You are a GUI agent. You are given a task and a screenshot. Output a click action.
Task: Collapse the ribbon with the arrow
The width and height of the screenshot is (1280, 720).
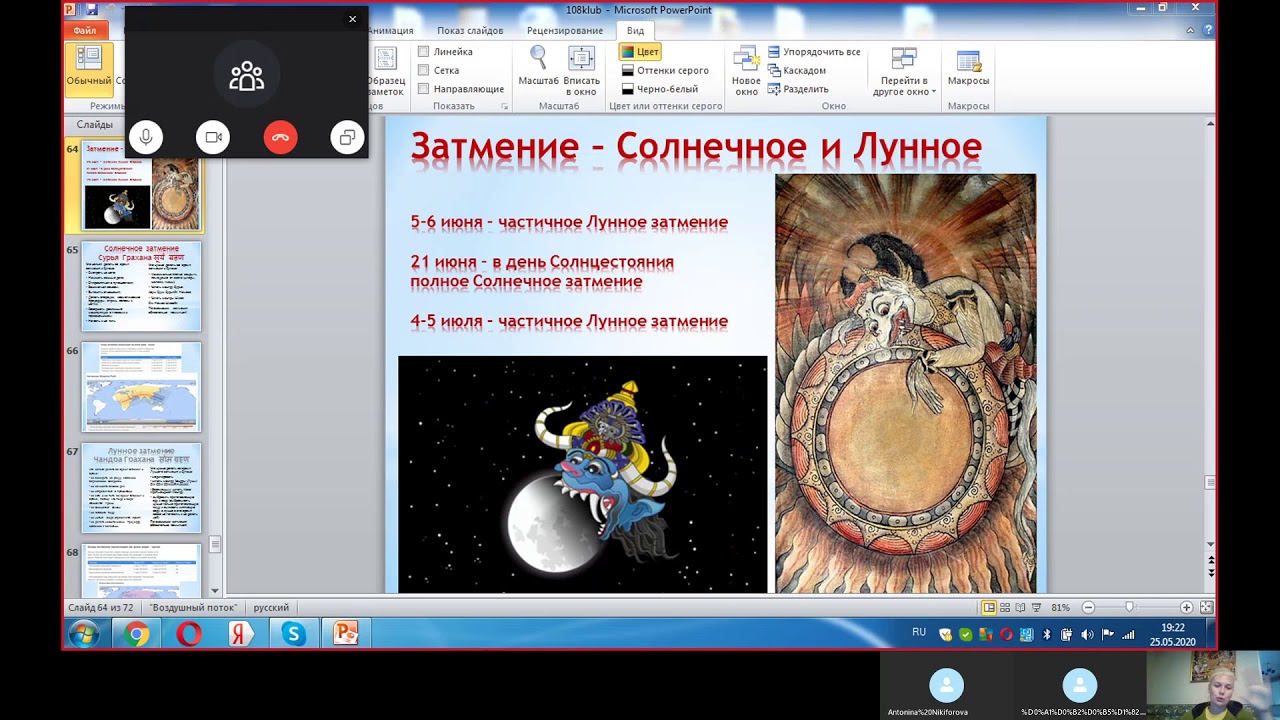pyautogui.click(x=1190, y=31)
